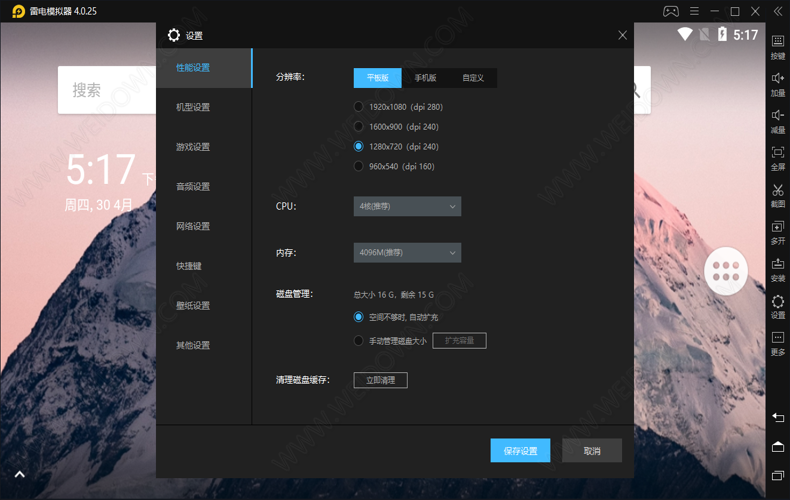Choose the 960x540 (dpi 160) resolution
Image resolution: width=790 pixels, height=500 pixels.
click(x=359, y=167)
